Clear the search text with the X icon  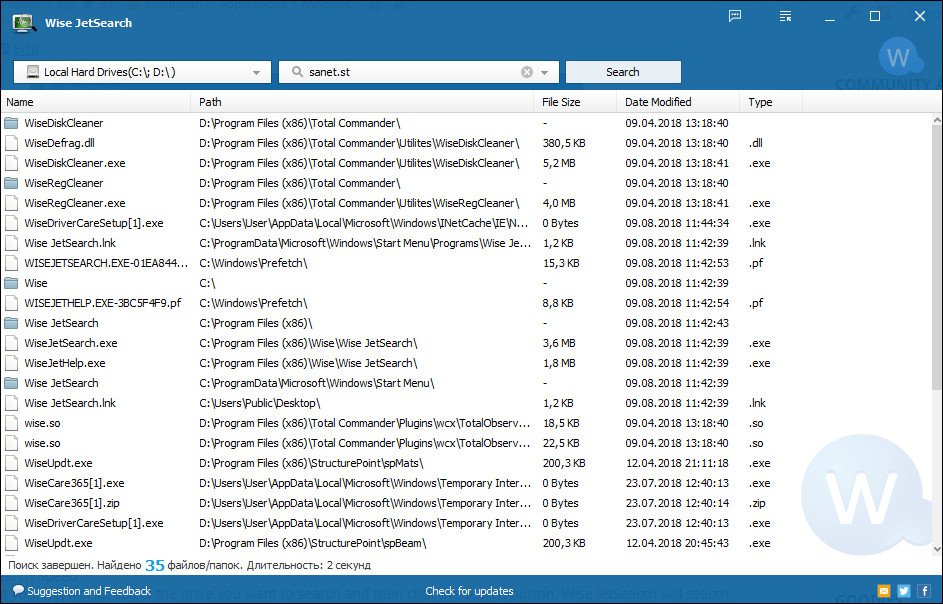pyautogui.click(x=527, y=72)
